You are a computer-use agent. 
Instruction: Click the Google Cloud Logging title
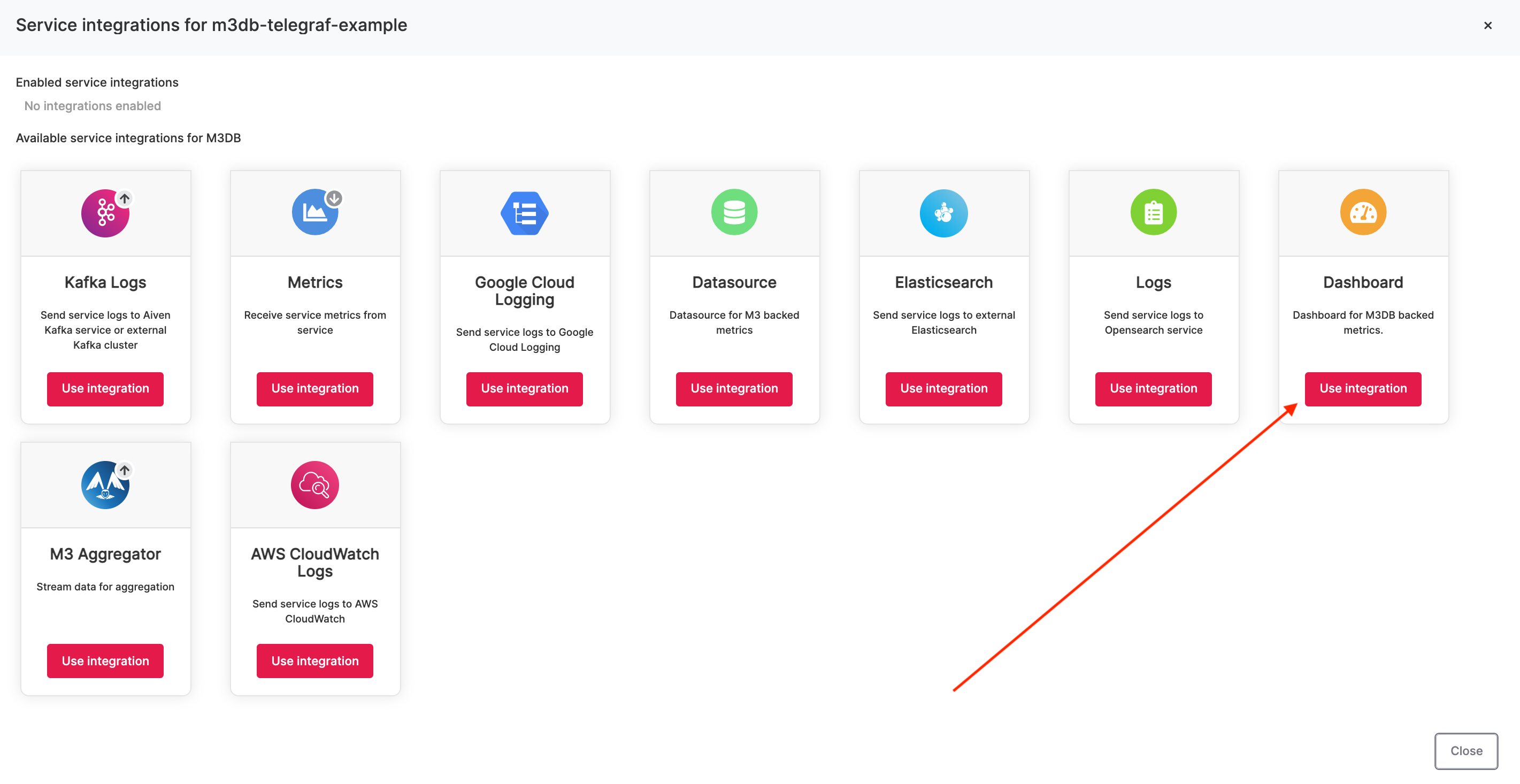[x=525, y=291]
